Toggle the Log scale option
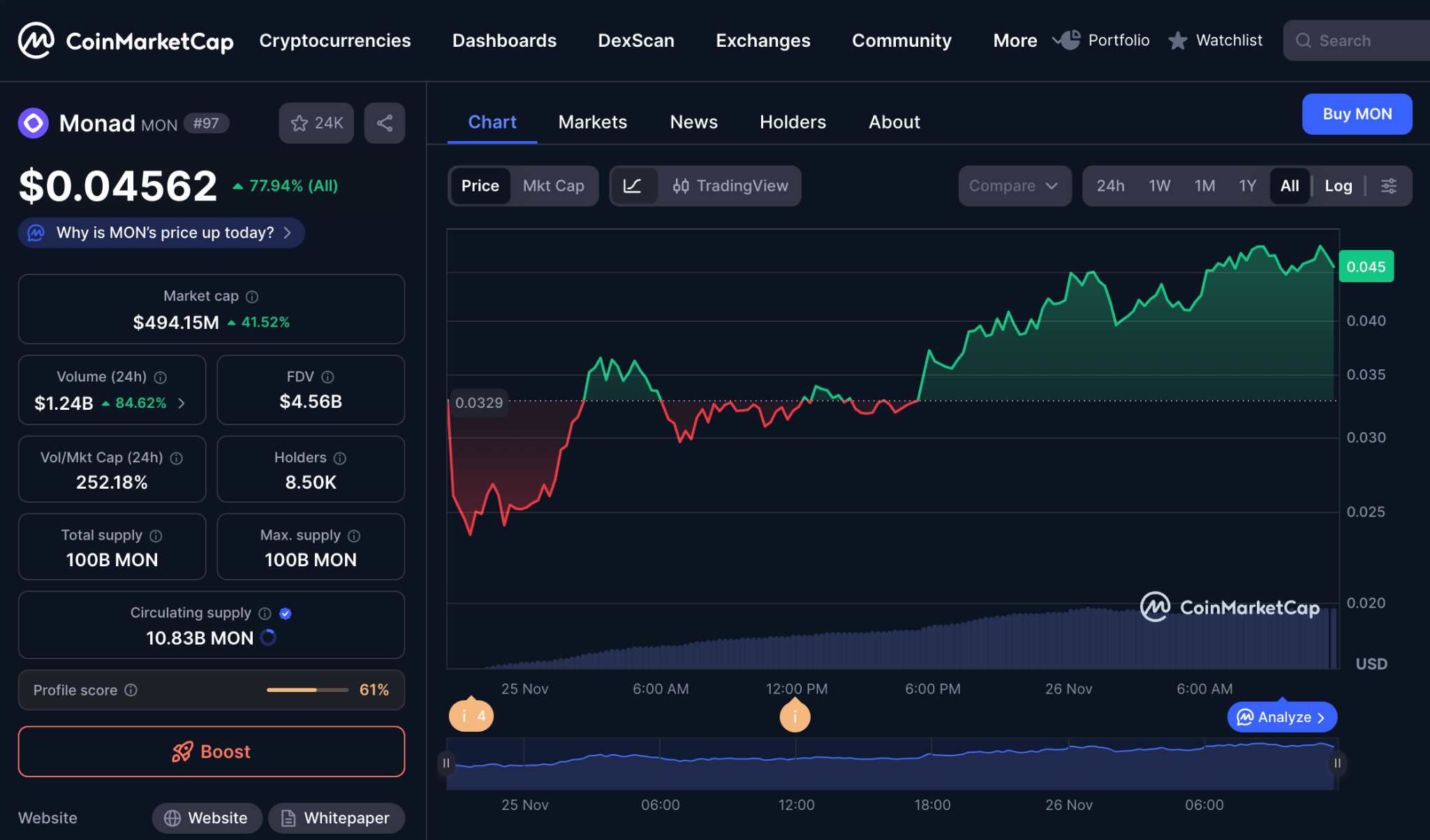Screen dimensions: 1430x840 1338,186
